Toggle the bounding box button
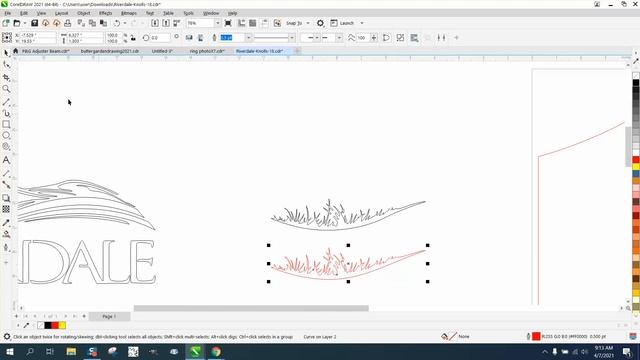The height and width of the screenshot is (360, 640). pyautogui.click(x=400, y=38)
